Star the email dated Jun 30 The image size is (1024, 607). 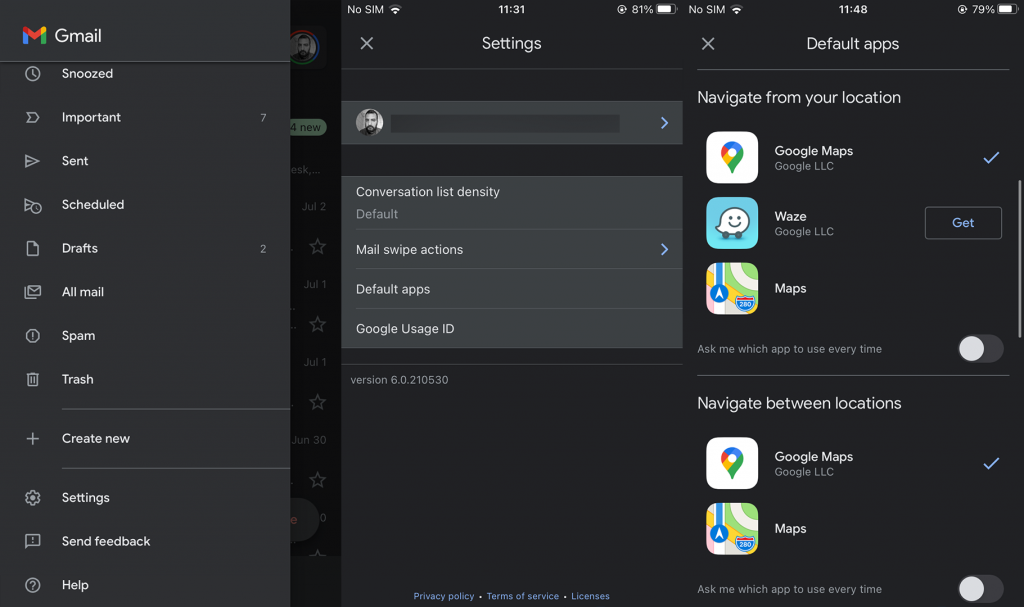click(317, 480)
